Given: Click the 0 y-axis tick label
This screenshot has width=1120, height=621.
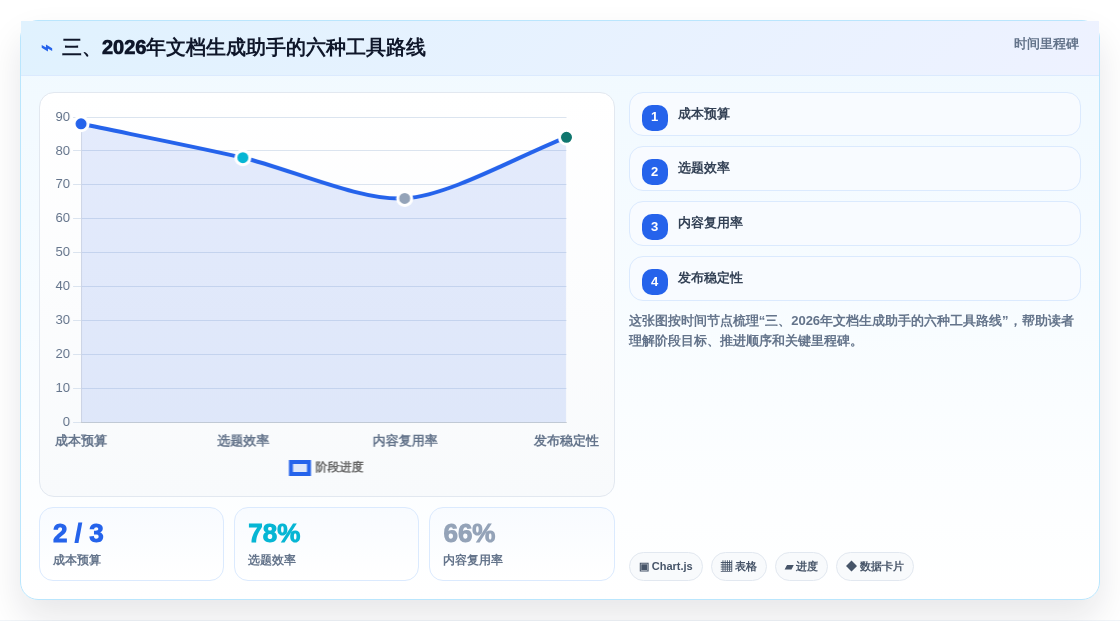Looking at the screenshot, I should coord(66,422).
